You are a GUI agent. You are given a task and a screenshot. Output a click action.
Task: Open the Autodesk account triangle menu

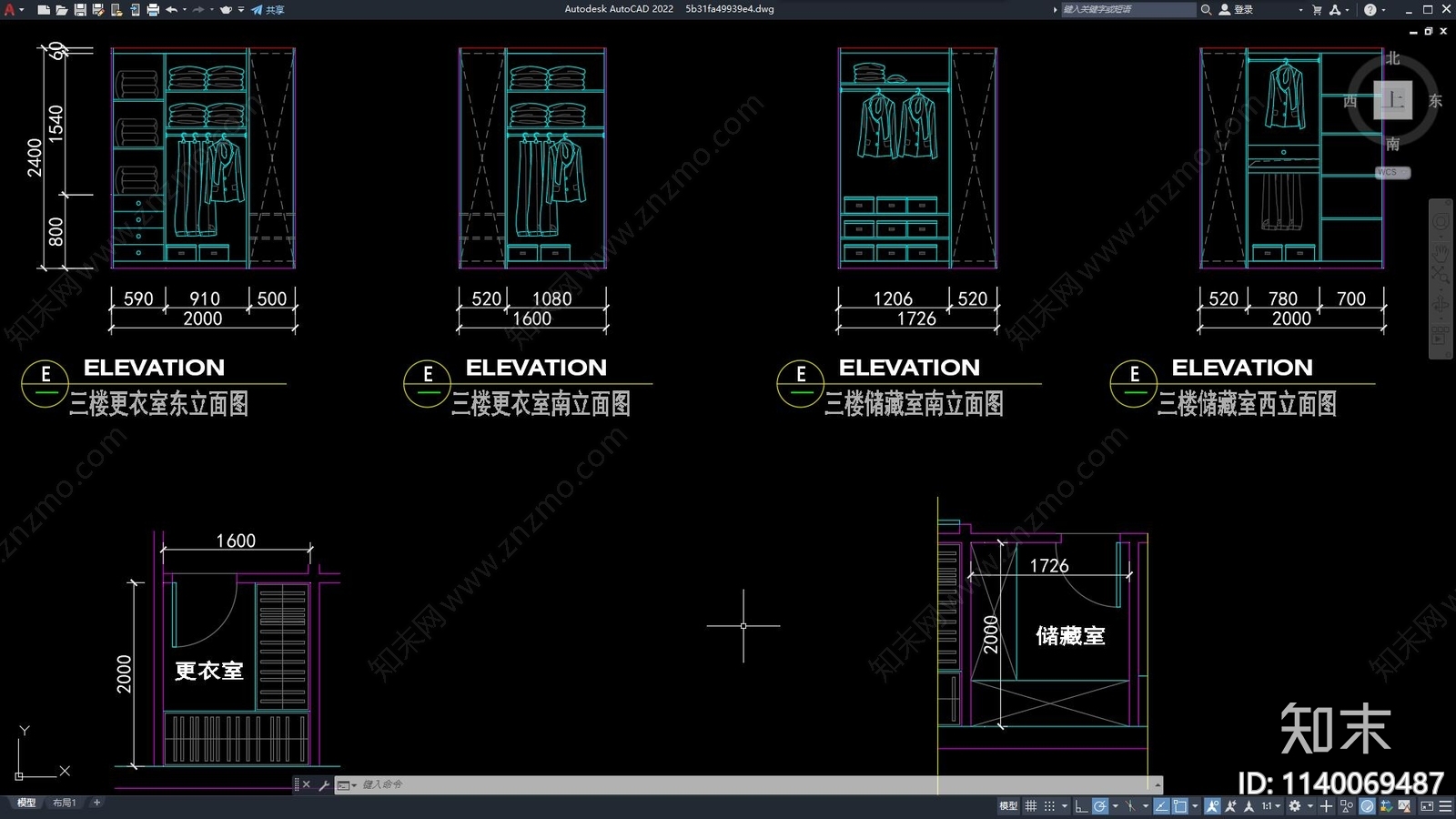point(1336,9)
